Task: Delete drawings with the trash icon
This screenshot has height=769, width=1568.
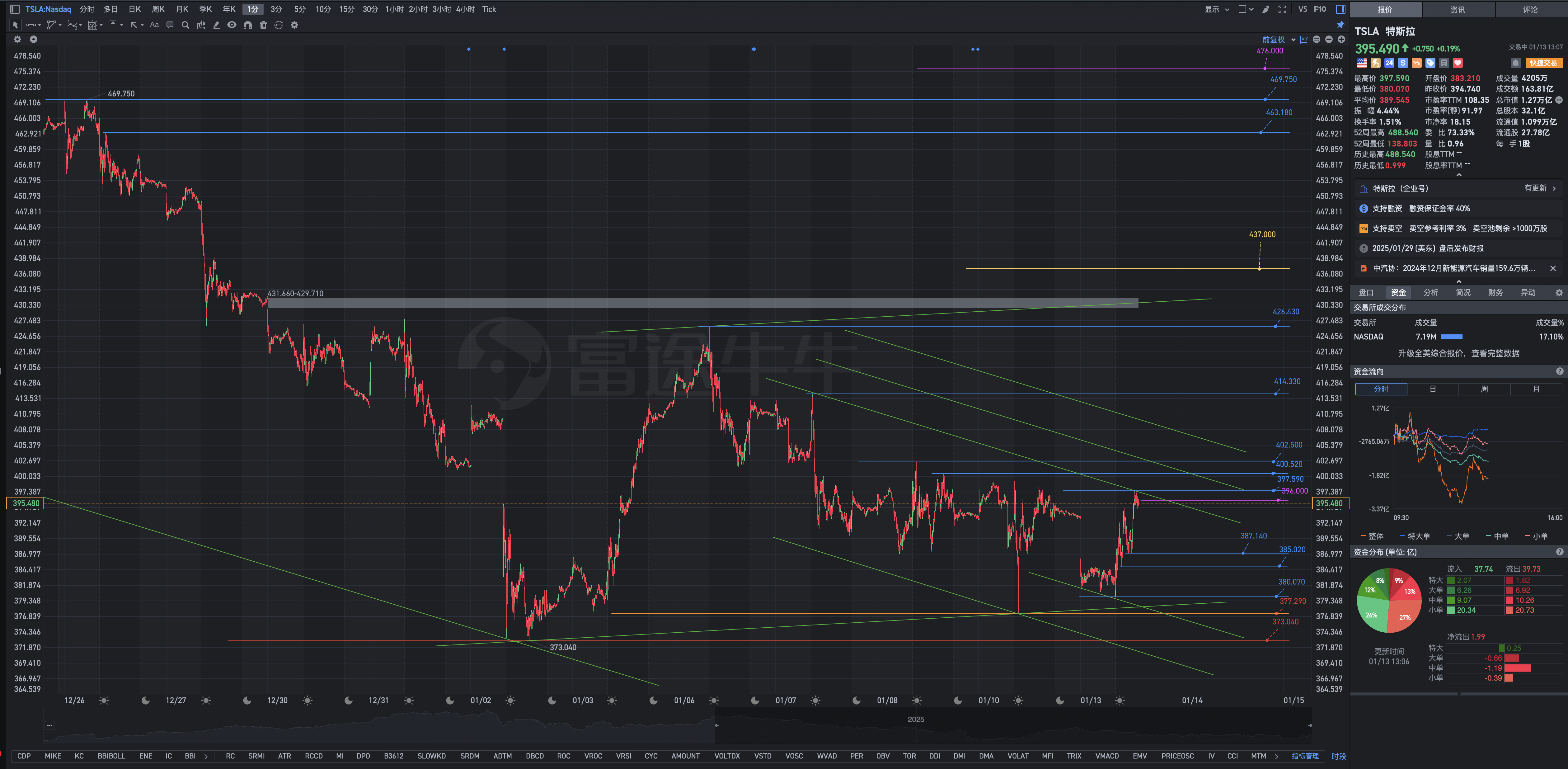Action: click(263, 25)
